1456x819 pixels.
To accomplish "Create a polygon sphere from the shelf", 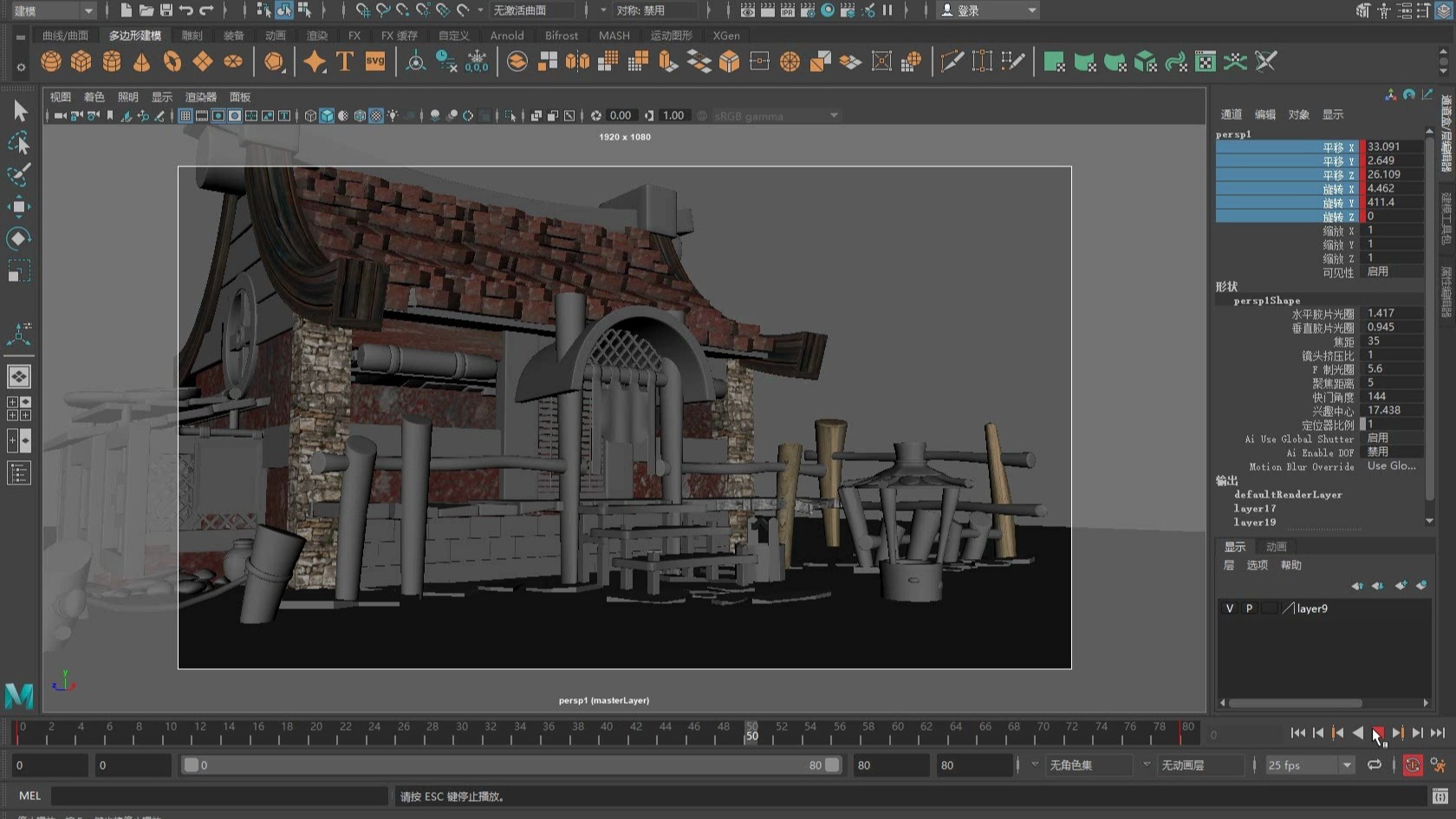I will tap(51, 62).
